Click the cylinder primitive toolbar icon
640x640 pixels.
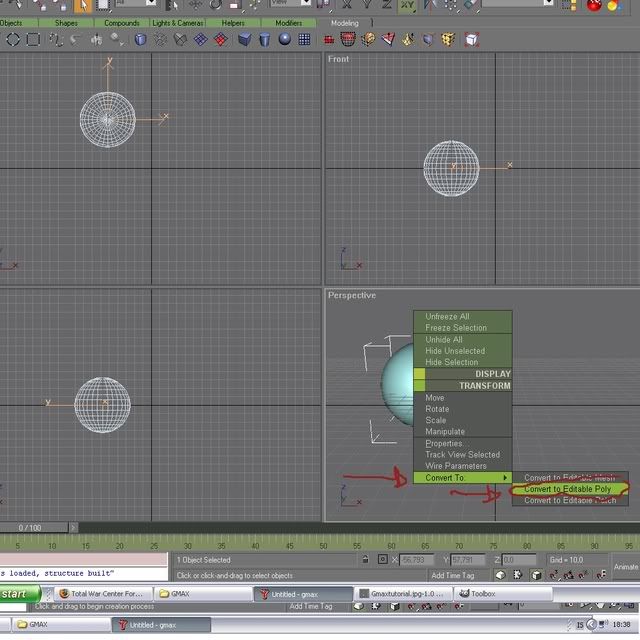[265, 39]
